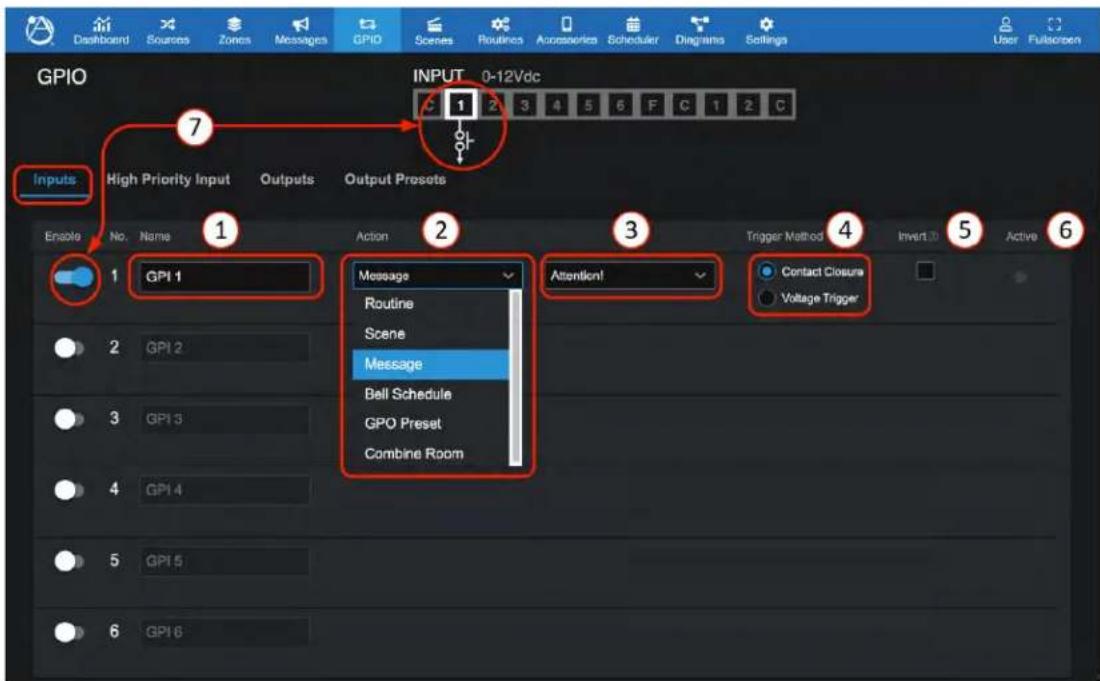
Task: Click the Active indicator for GPI 1
Action: [1020, 278]
